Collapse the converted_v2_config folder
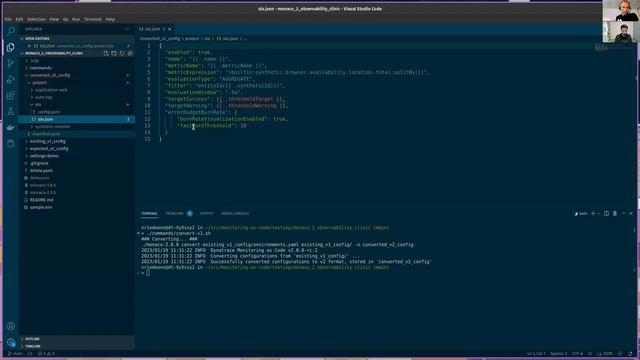This screenshot has width=640, height=360. 49,75
